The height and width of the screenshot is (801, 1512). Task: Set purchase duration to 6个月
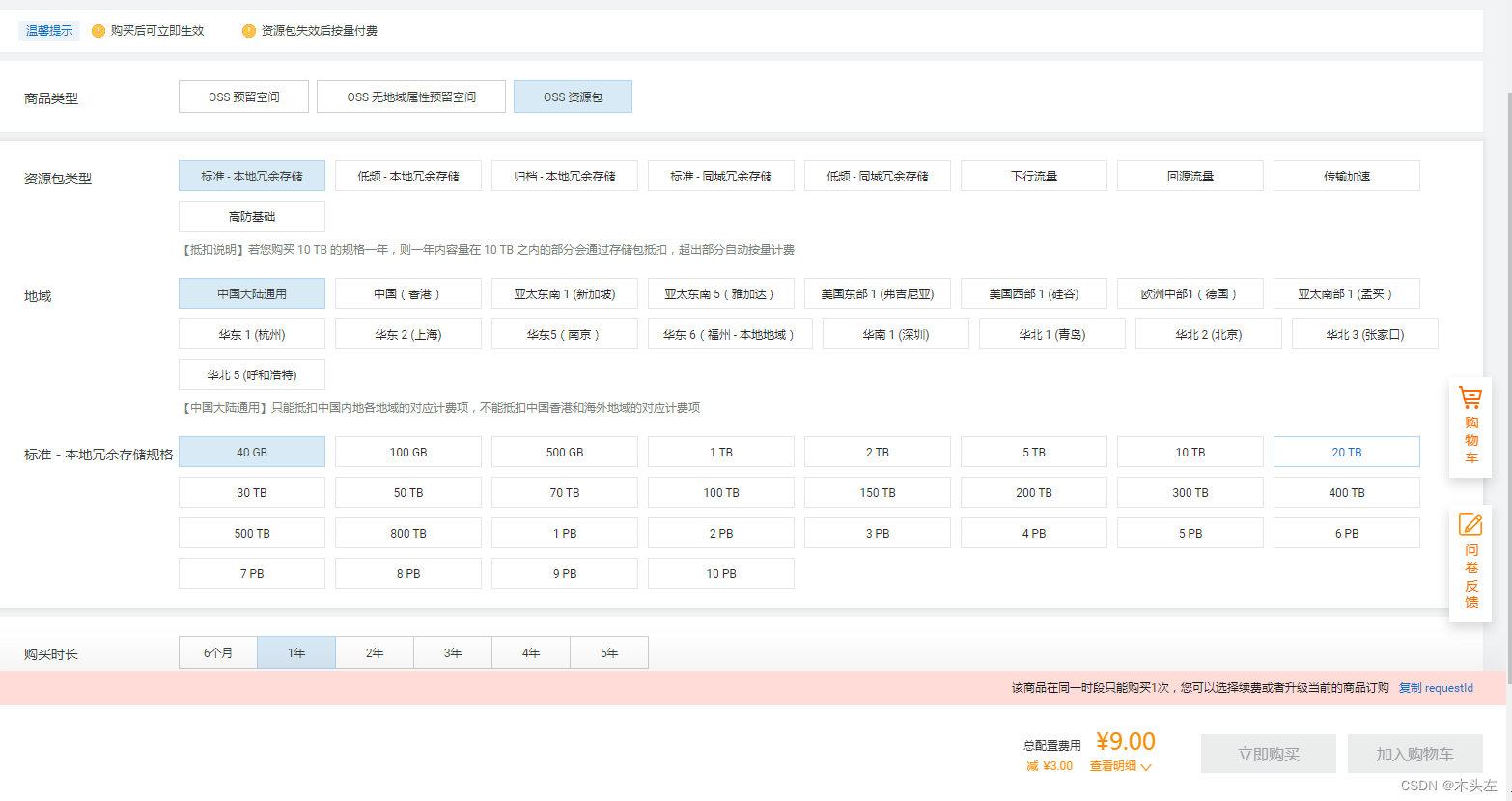(218, 652)
